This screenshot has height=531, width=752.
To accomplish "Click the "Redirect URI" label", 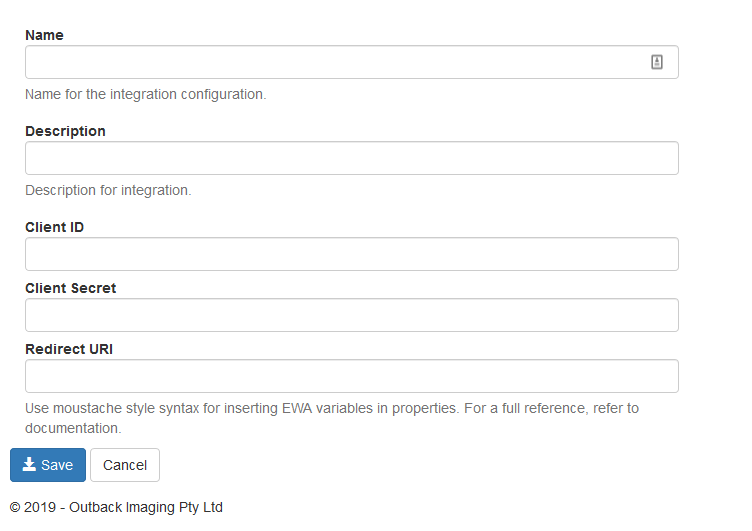I will (x=69, y=349).
